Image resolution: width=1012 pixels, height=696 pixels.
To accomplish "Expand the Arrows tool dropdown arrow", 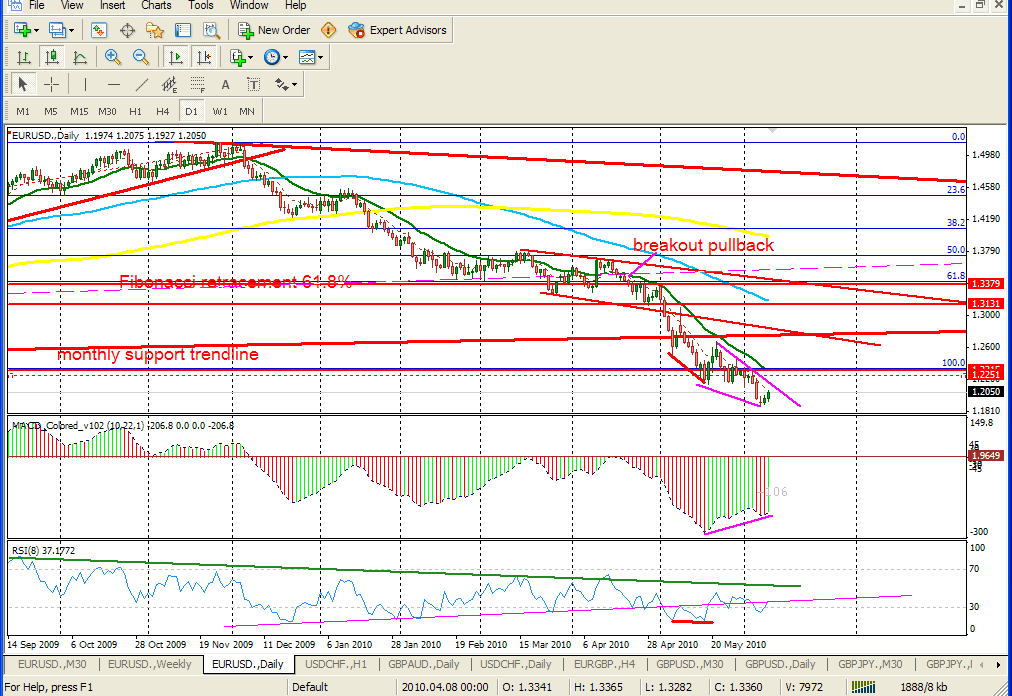I will (x=294, y=85).
